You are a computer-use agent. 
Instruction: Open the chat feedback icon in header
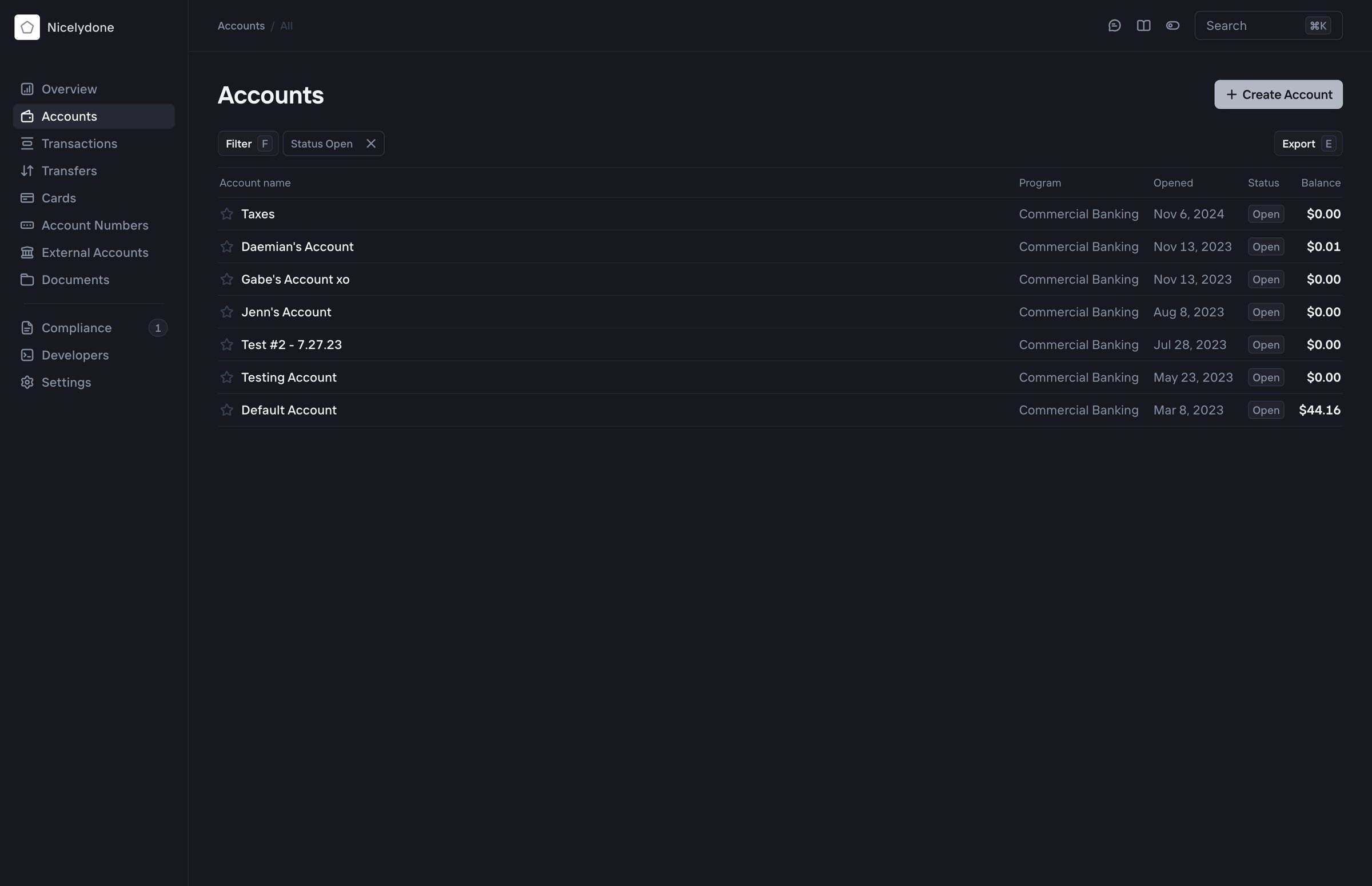pos(1114,26)
